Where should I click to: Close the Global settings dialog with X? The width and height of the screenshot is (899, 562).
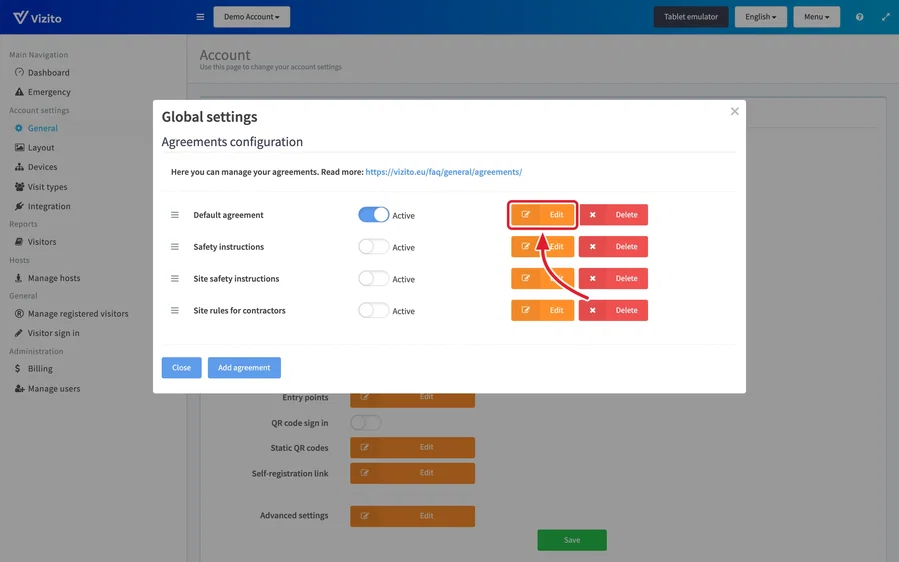[734, 111]
